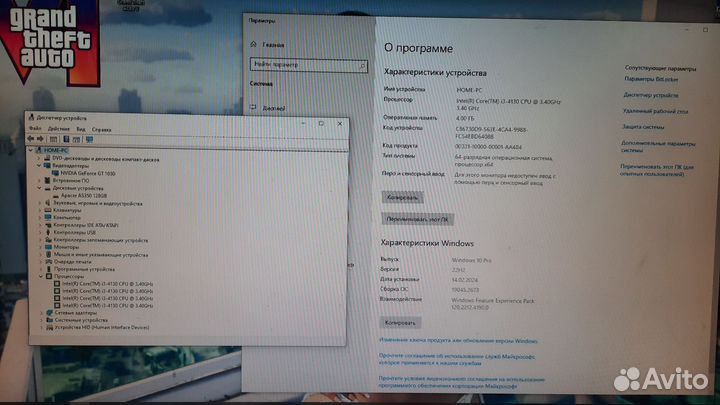Expand the Клавиатуры node
Screen dimensions: 720x405
pyautogui.click(x=40, y=210)
